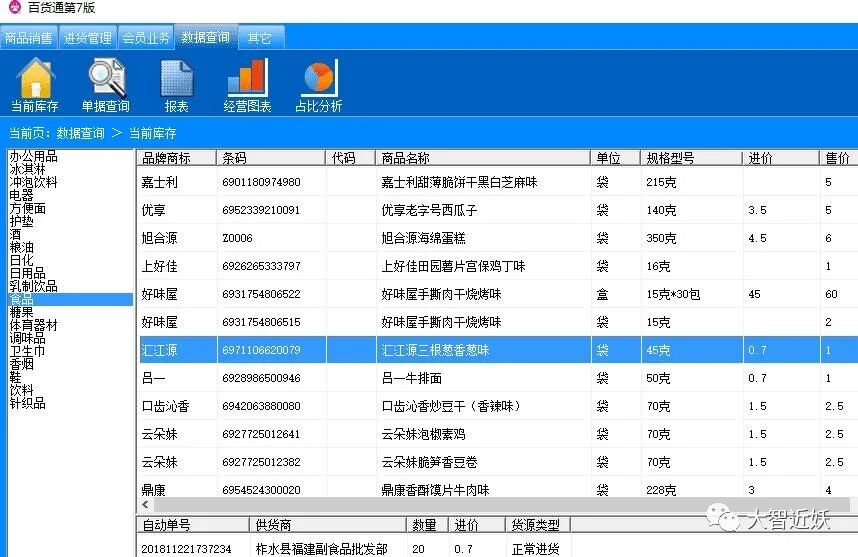The height and width of the screenshot is (557, 858).
Task: Select row 鼎康香酥馍片牛肉味
Action: point(498,489)
